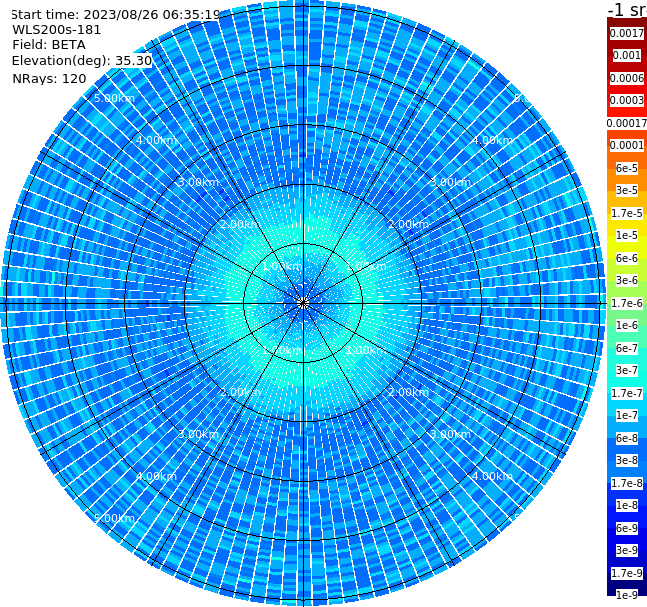The height and width of the screenshot is (607, 647).
Task: Click colorbar label 0.001
Action: point(627,55)
